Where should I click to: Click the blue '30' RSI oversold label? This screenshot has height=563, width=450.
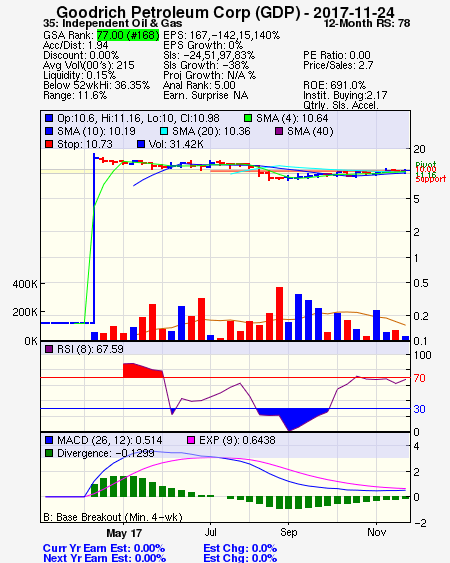pyautogui.click(x=419, y=409)
